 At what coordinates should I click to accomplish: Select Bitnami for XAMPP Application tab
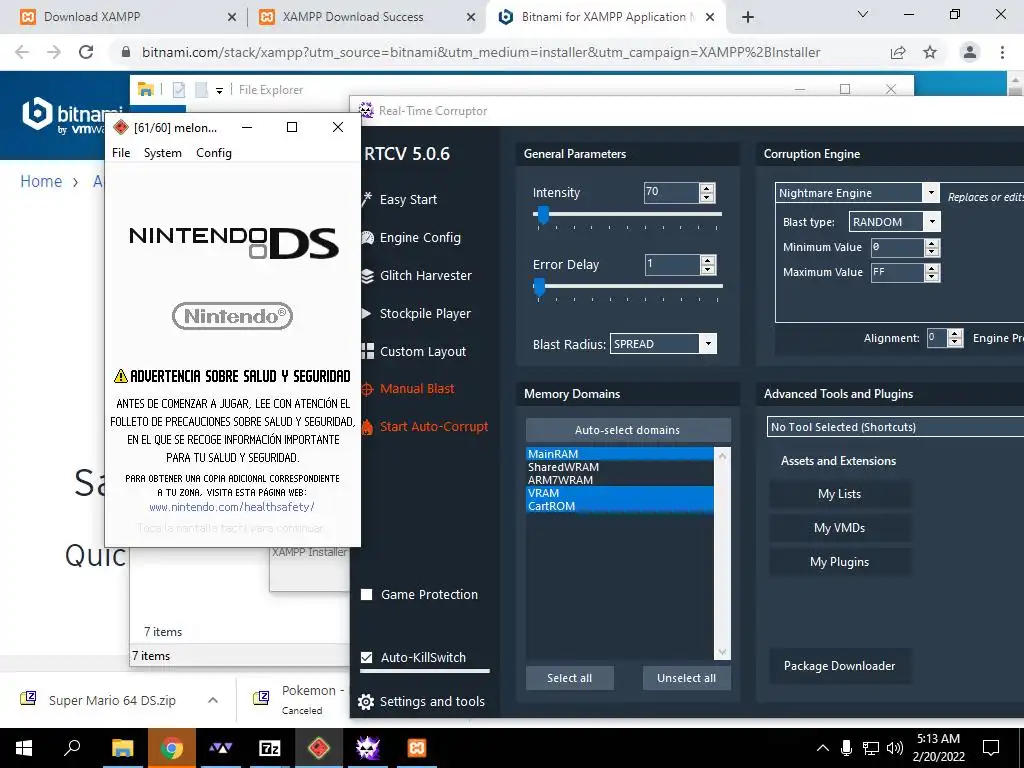point(606,17)
